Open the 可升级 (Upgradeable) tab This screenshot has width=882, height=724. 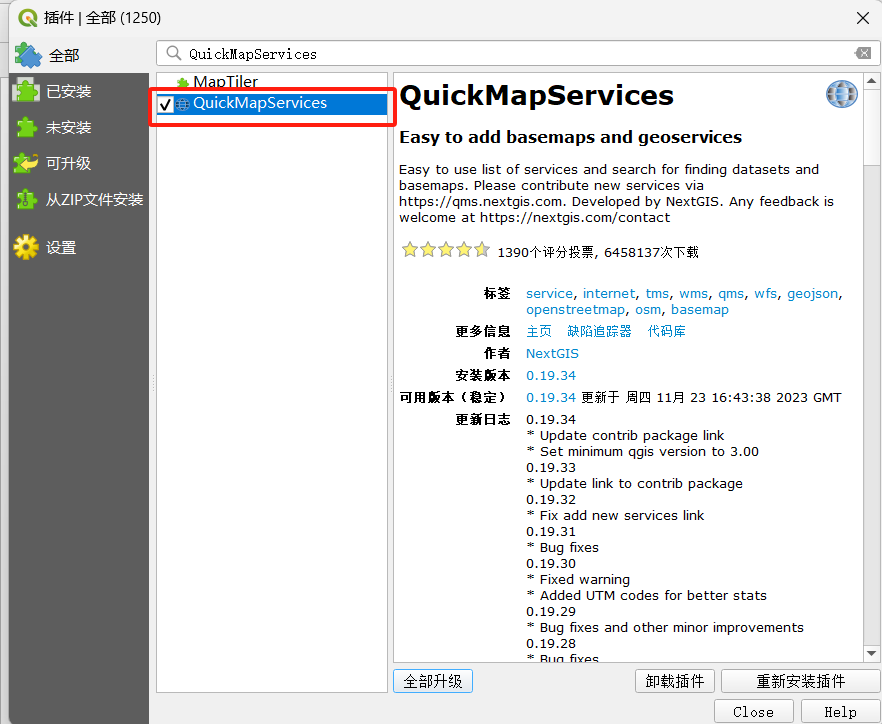click(x=79, y=163)
